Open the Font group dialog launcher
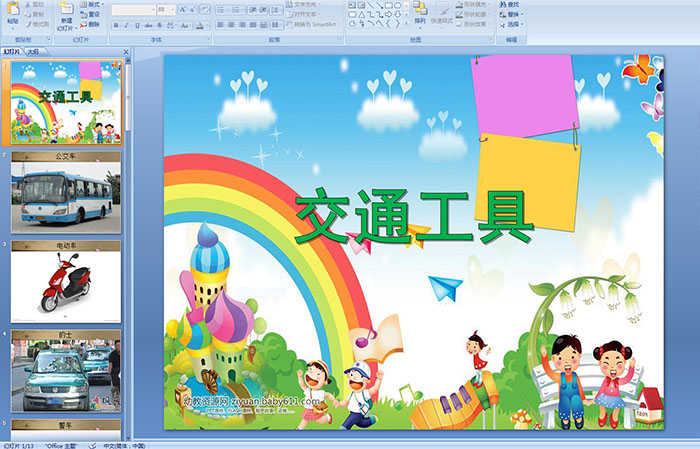Screen dimensions: 700x449 coord(208,39)
